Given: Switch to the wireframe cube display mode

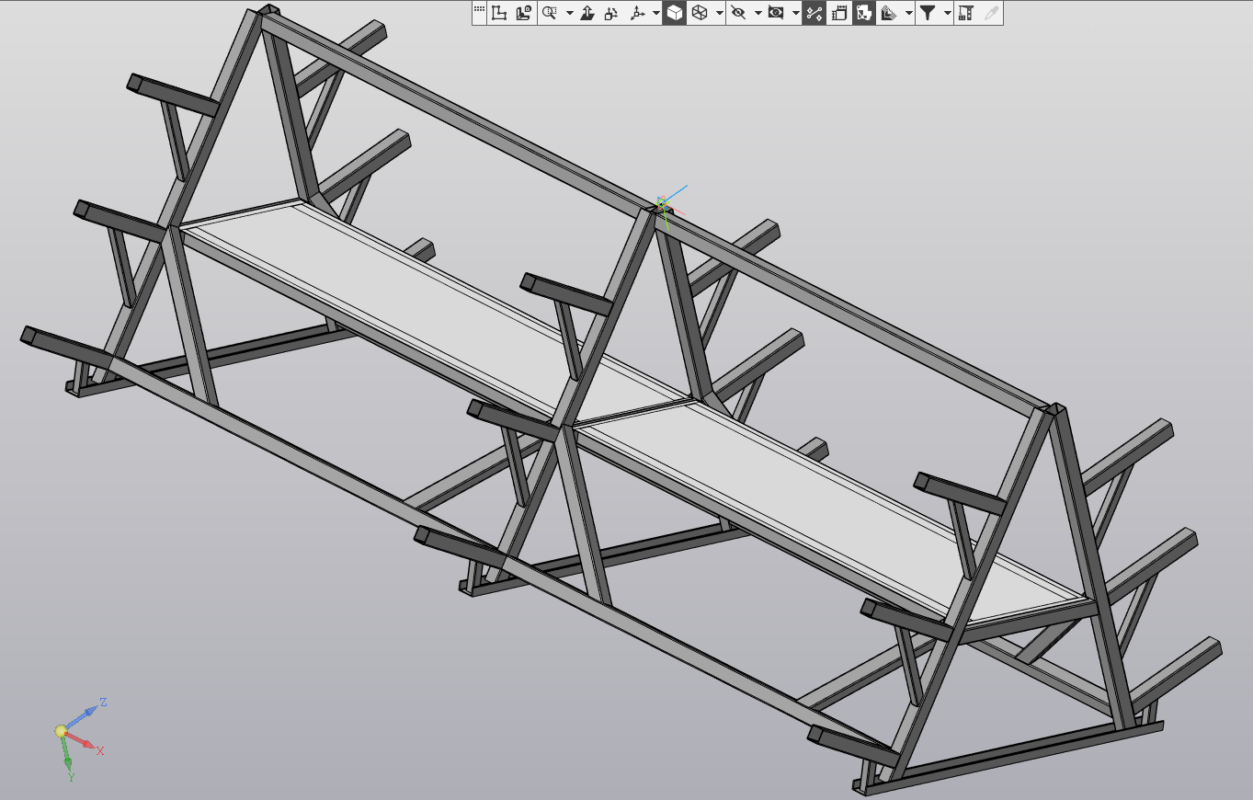Looking at the screenshot, I should click(x=700, y=13).
